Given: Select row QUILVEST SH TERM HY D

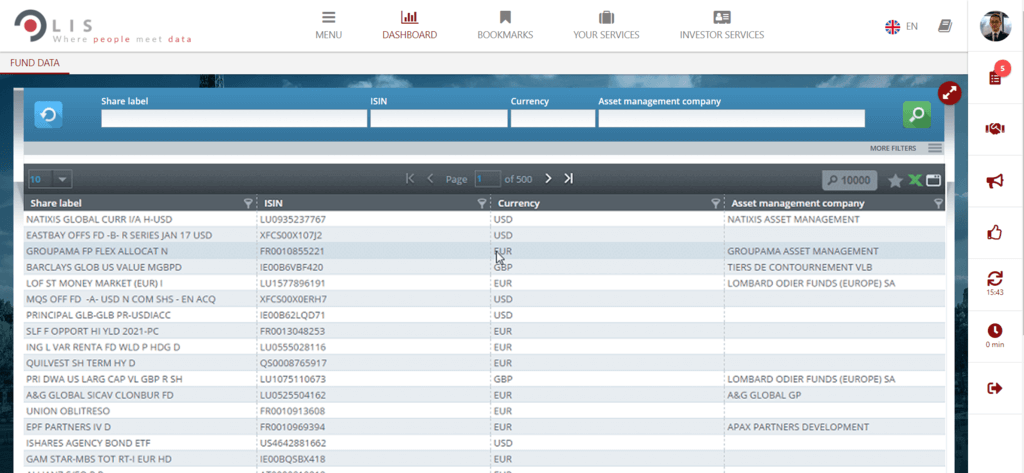Looking at the screenshot, I should pyautogui.click(x=485, y=363).
